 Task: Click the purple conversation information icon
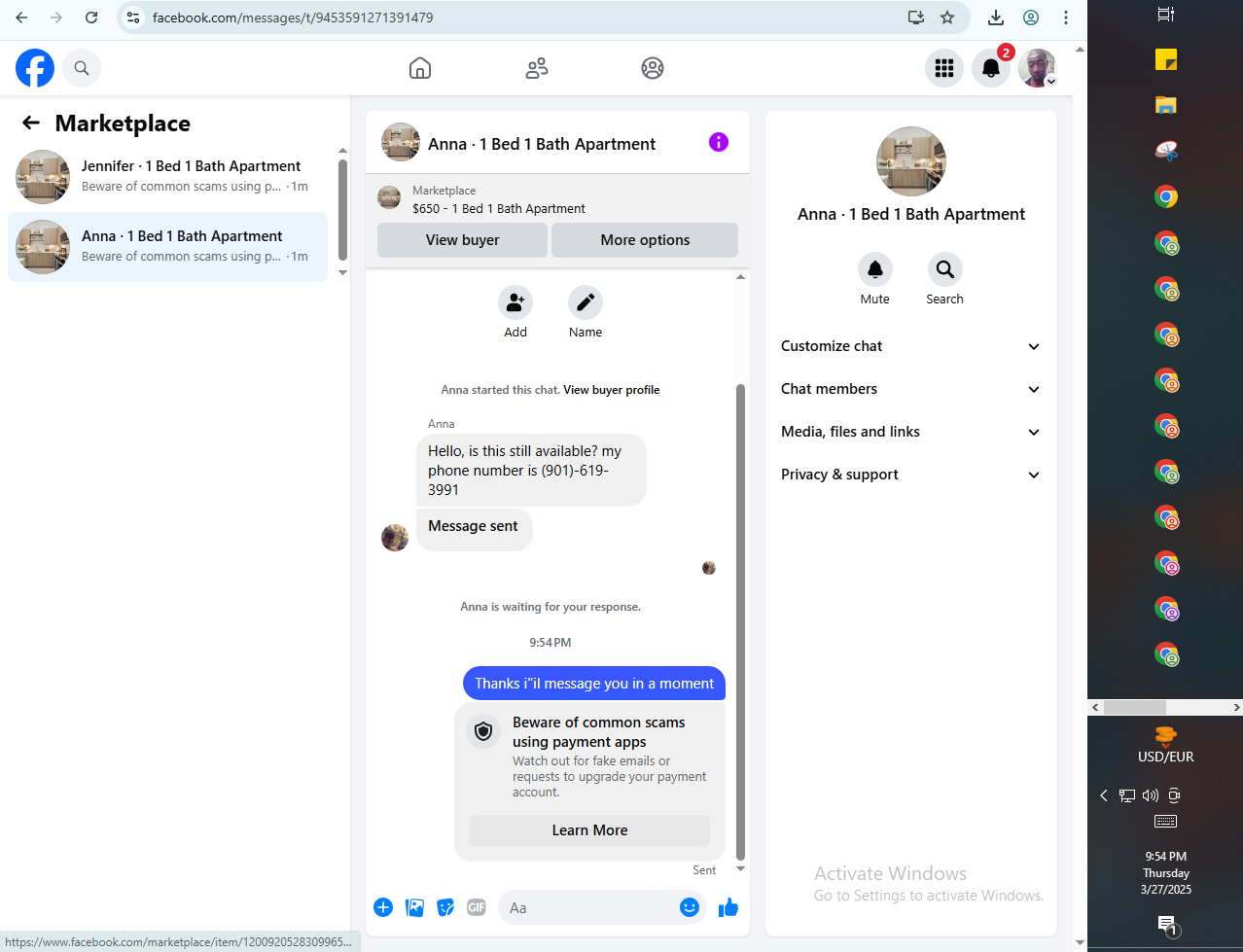tap(719, 142)
